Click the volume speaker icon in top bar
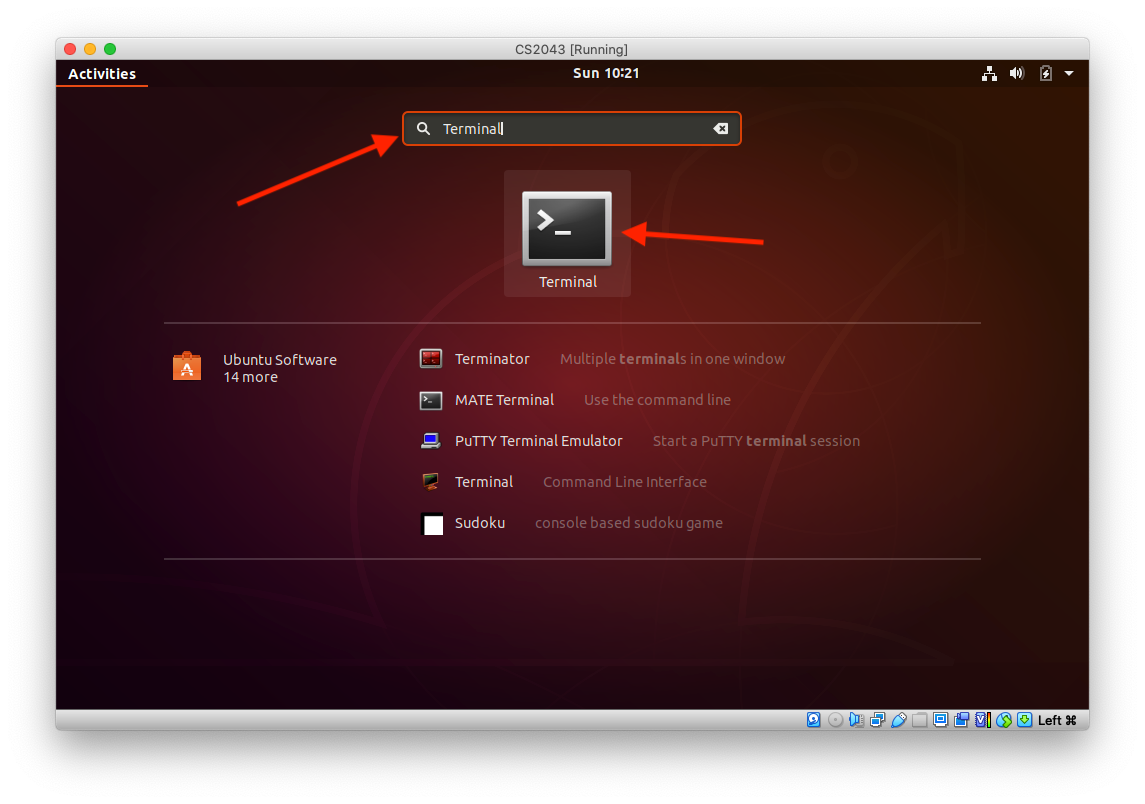The height and width of the screenshot is (804, 1145). (x=1016, y=73)
